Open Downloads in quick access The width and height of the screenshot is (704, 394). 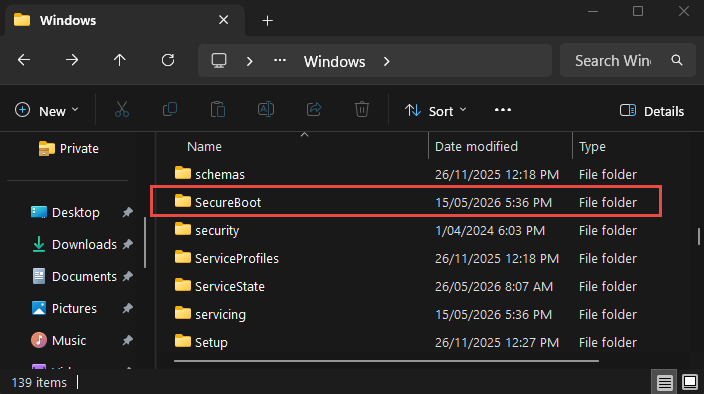tap(75, 245)
